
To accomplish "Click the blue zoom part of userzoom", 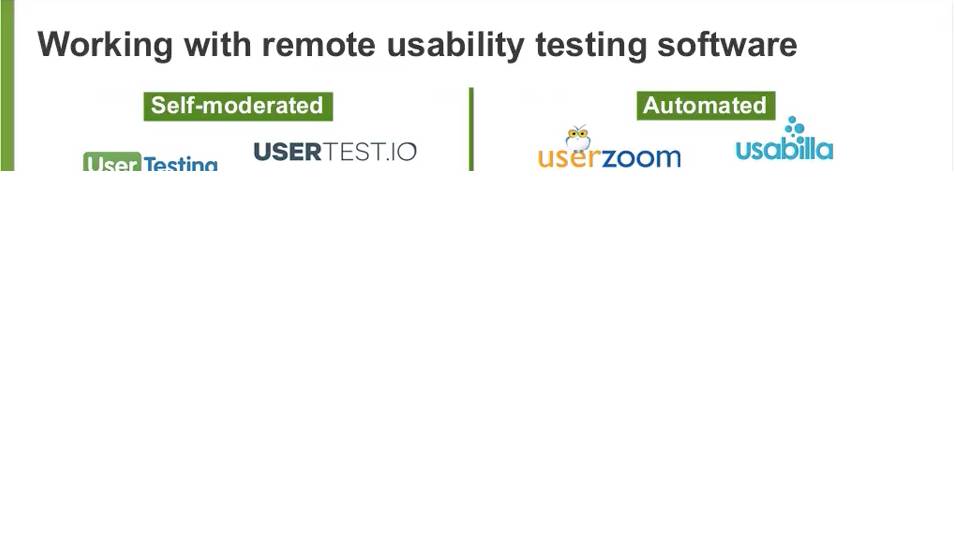I will 641,158.
